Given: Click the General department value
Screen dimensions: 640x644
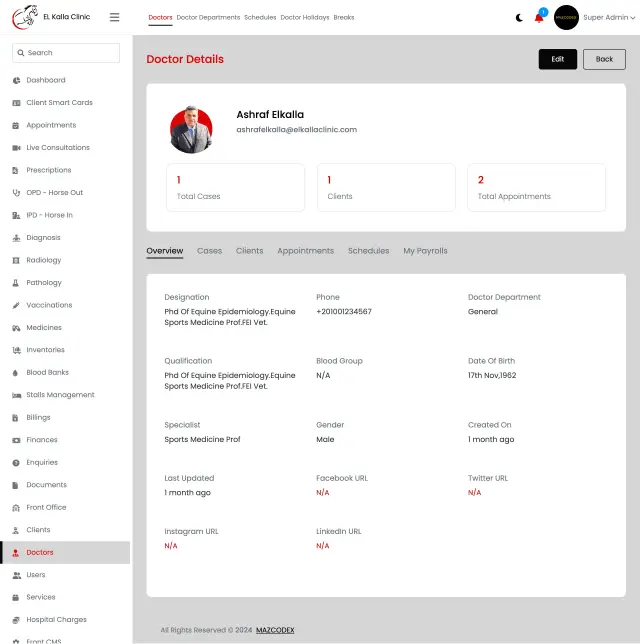Looking at the screenshot, I should (x=483, y=311).
